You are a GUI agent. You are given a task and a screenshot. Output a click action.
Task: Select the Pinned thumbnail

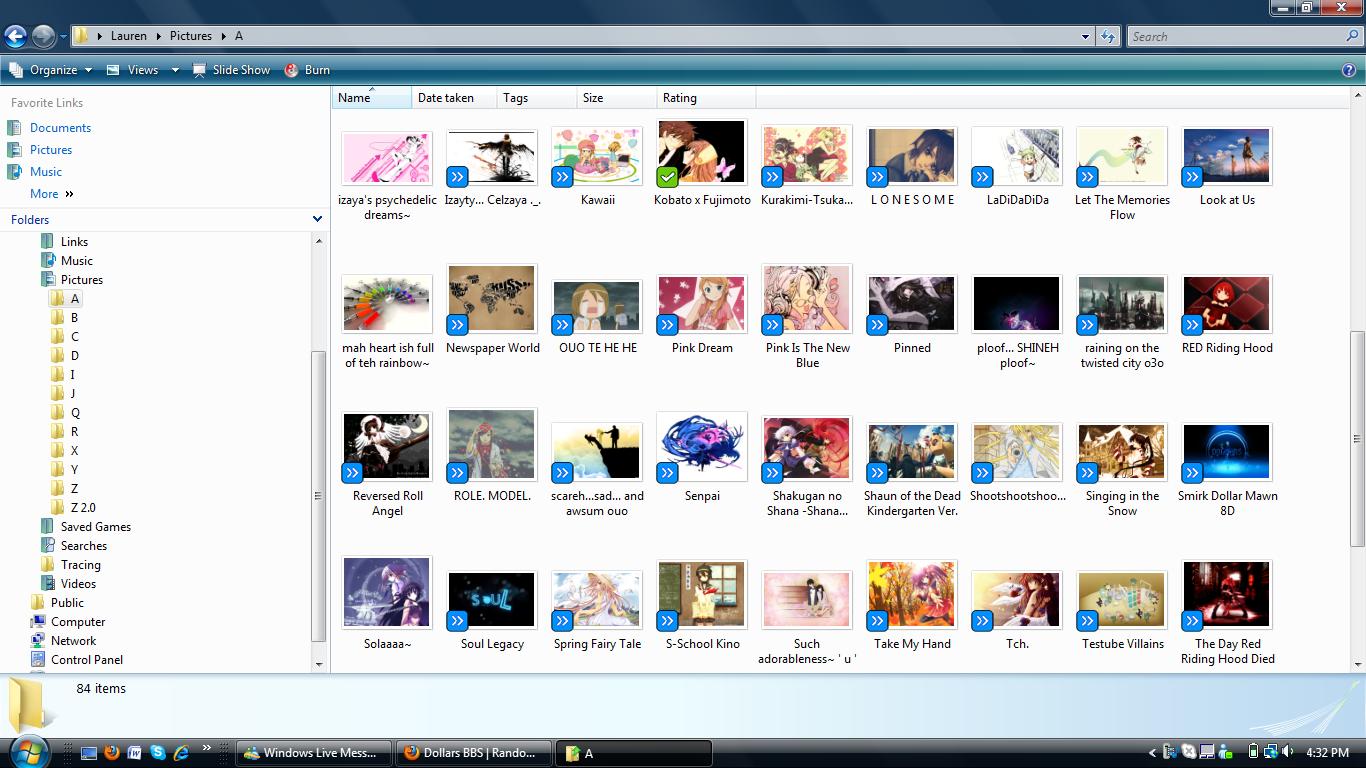(x=912, y=305)
